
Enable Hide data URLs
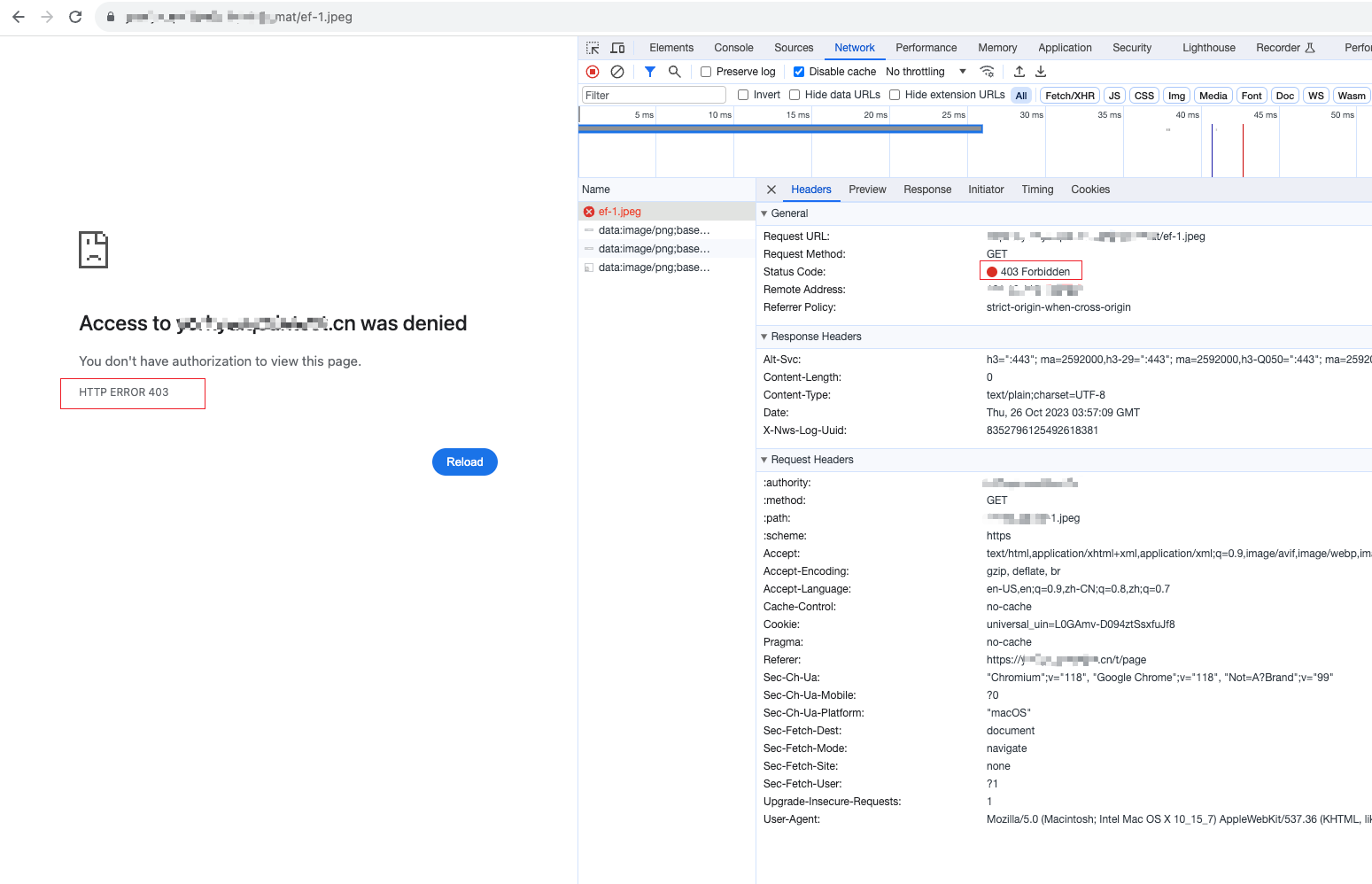click(795, 95)
